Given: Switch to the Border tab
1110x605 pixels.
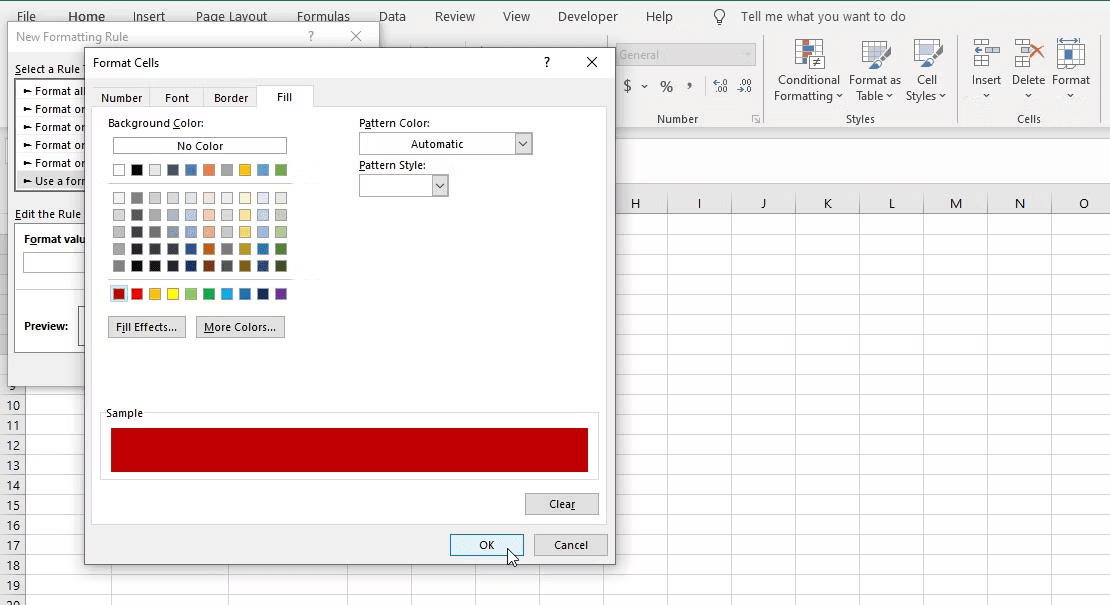Looking at the screenshot, I should pyautogui.click(x=231, y=98).
